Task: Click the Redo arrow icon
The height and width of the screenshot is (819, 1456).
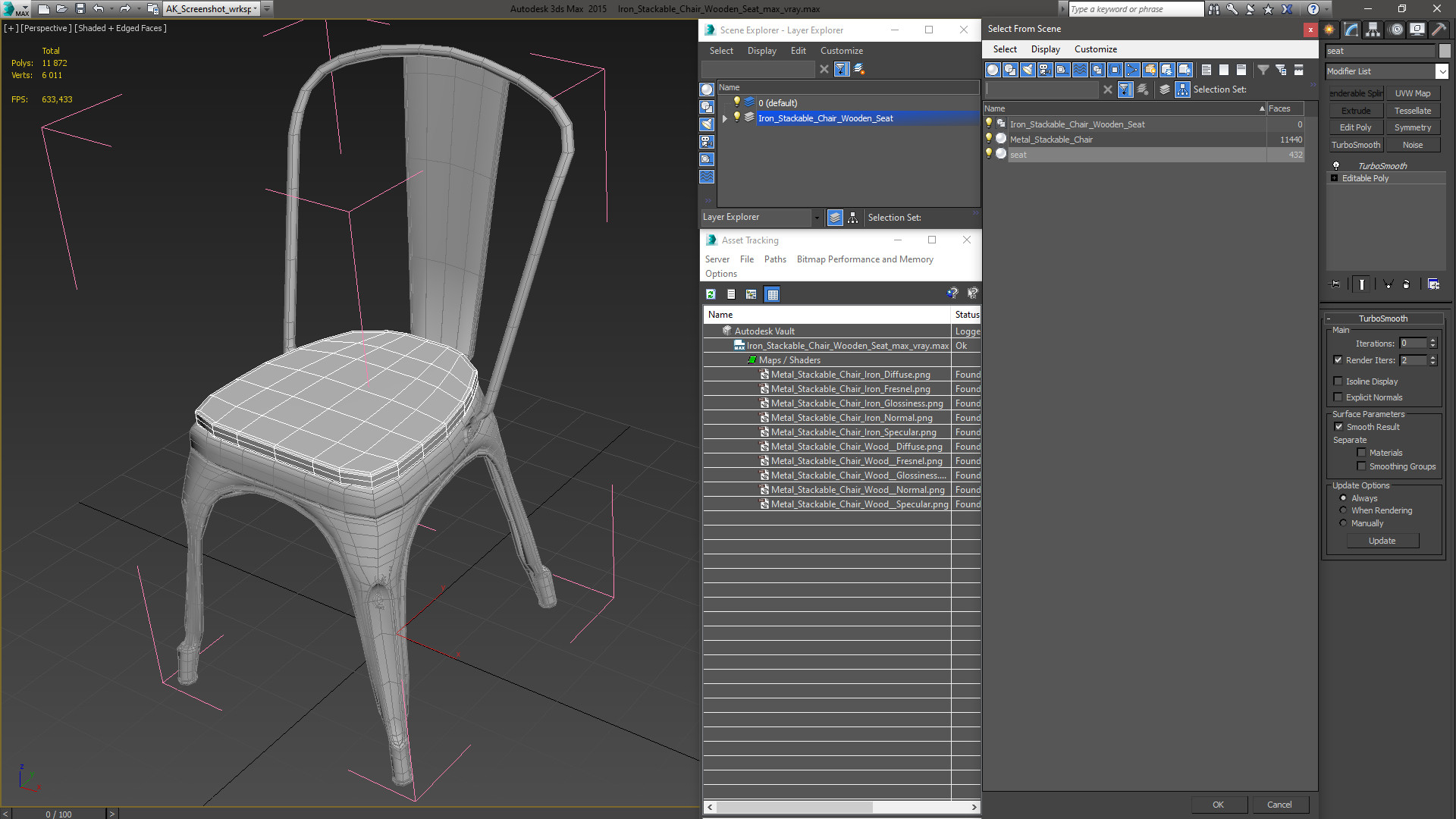Action: [x=125, y=9]
